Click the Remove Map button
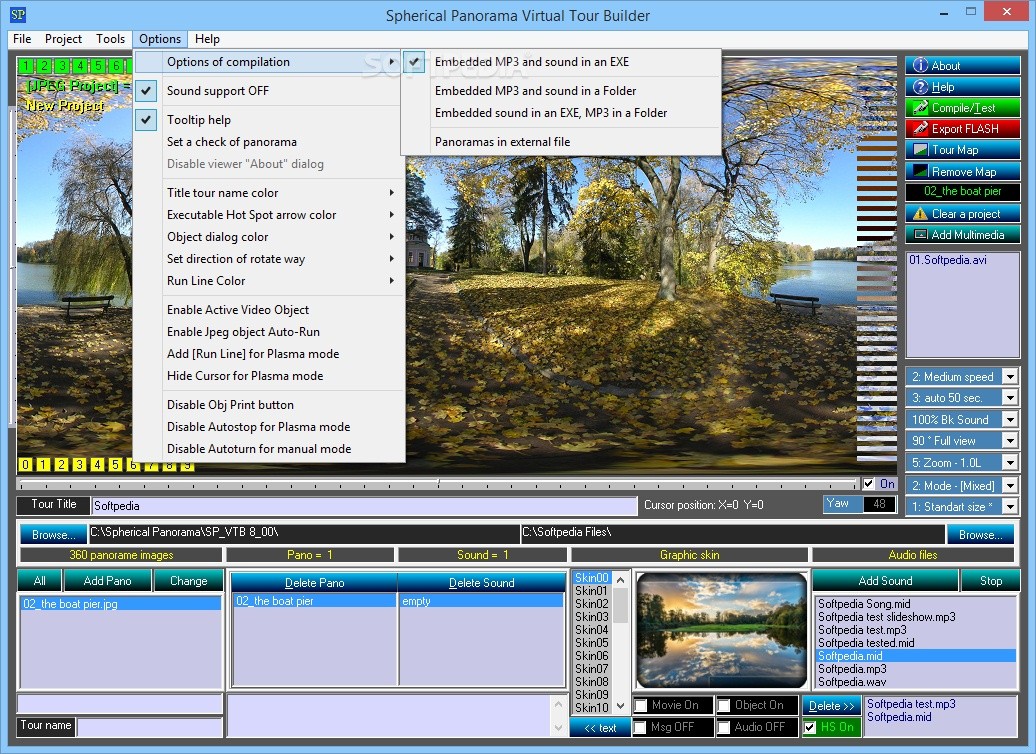Image resolution: width=1036 pixels, height=754 pixels. click(963, 171)
